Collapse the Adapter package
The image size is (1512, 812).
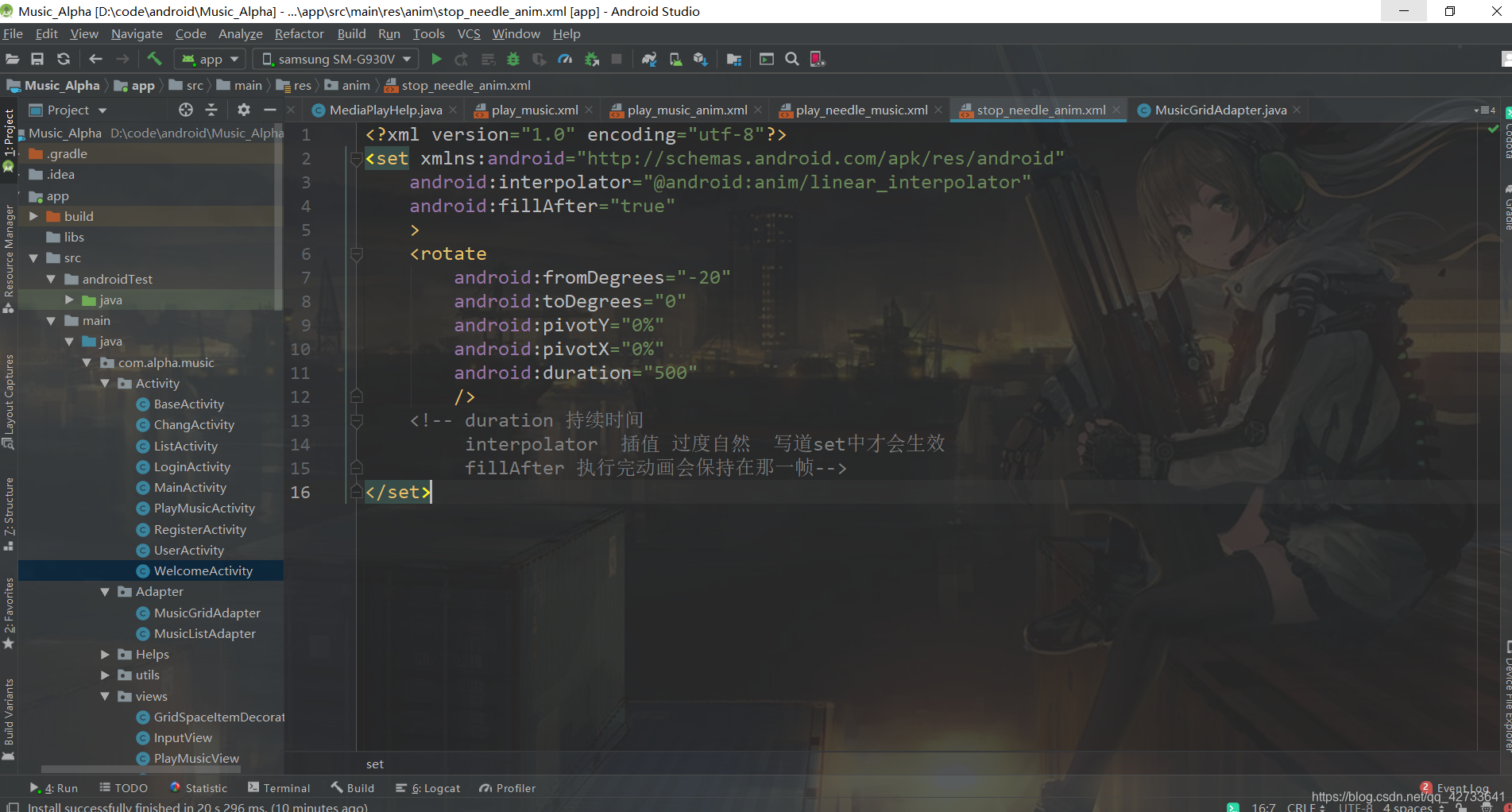tap(105, 592)
